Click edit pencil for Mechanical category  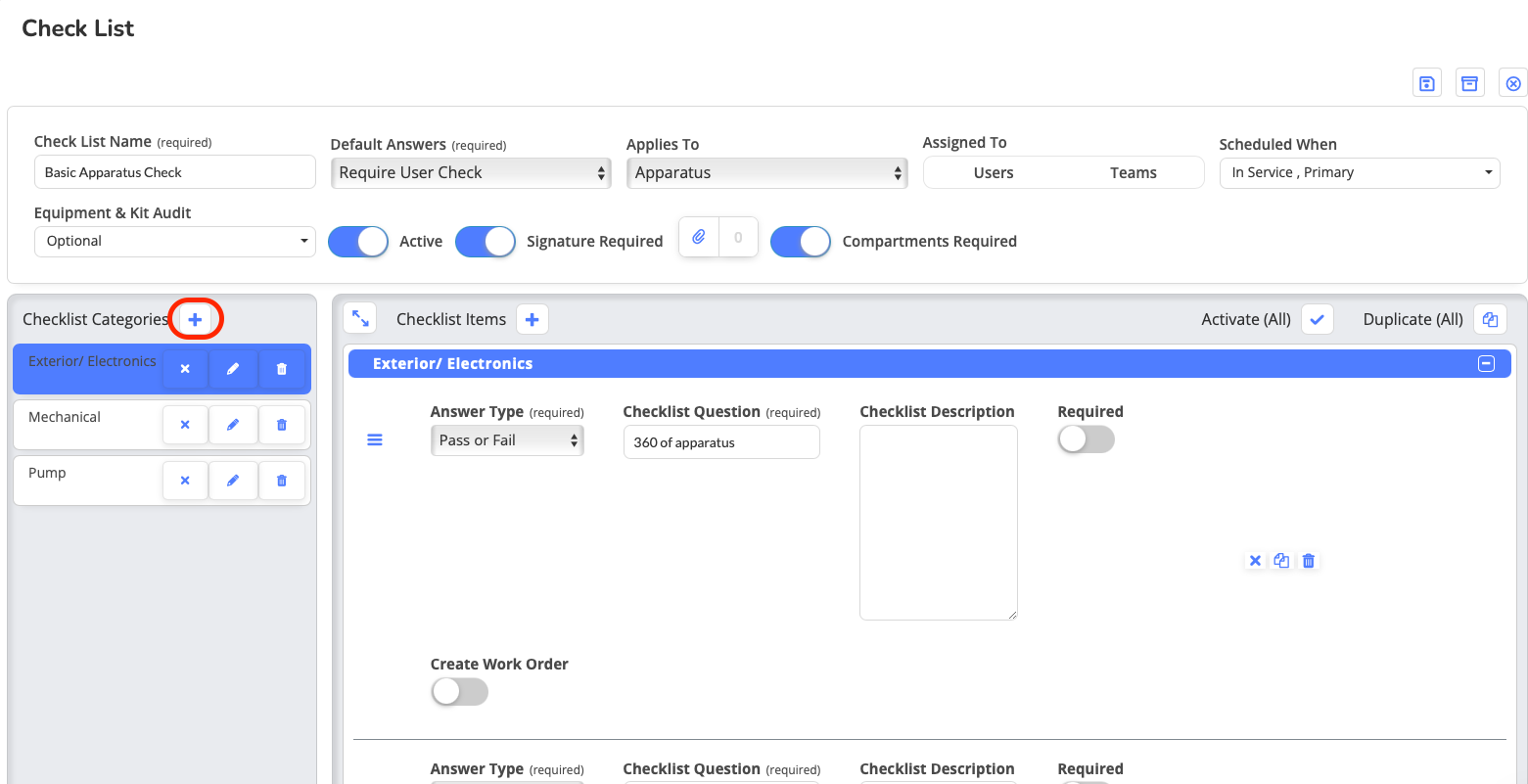[233, 425]
